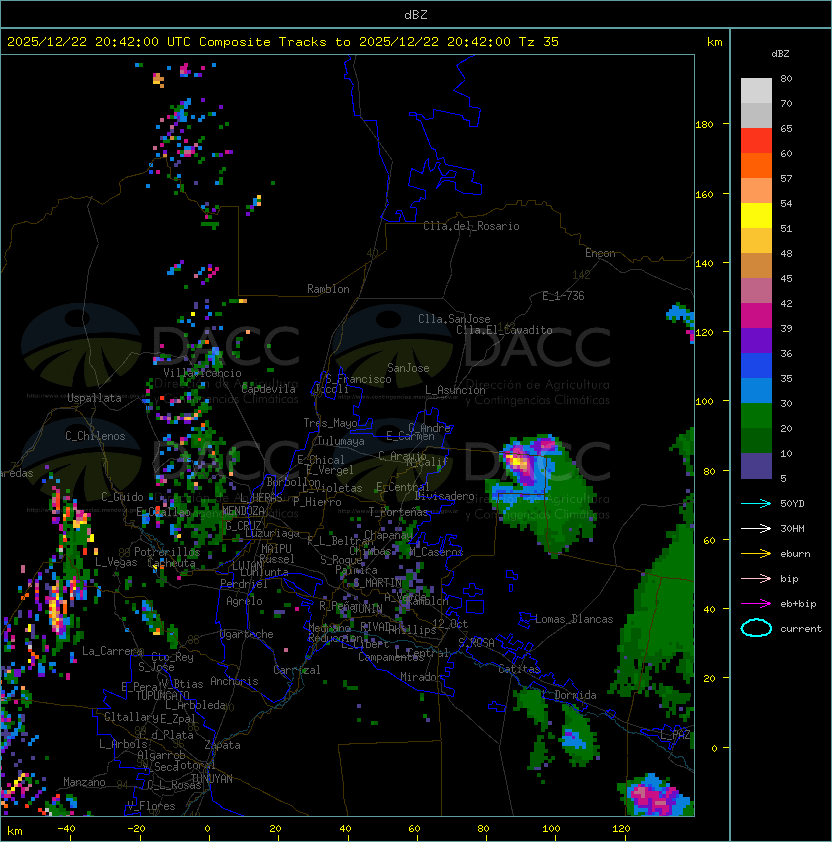Click the 65 value on dBZ scale
The width and height of the screenshot is (832, 842).
(x=786, y=128)
